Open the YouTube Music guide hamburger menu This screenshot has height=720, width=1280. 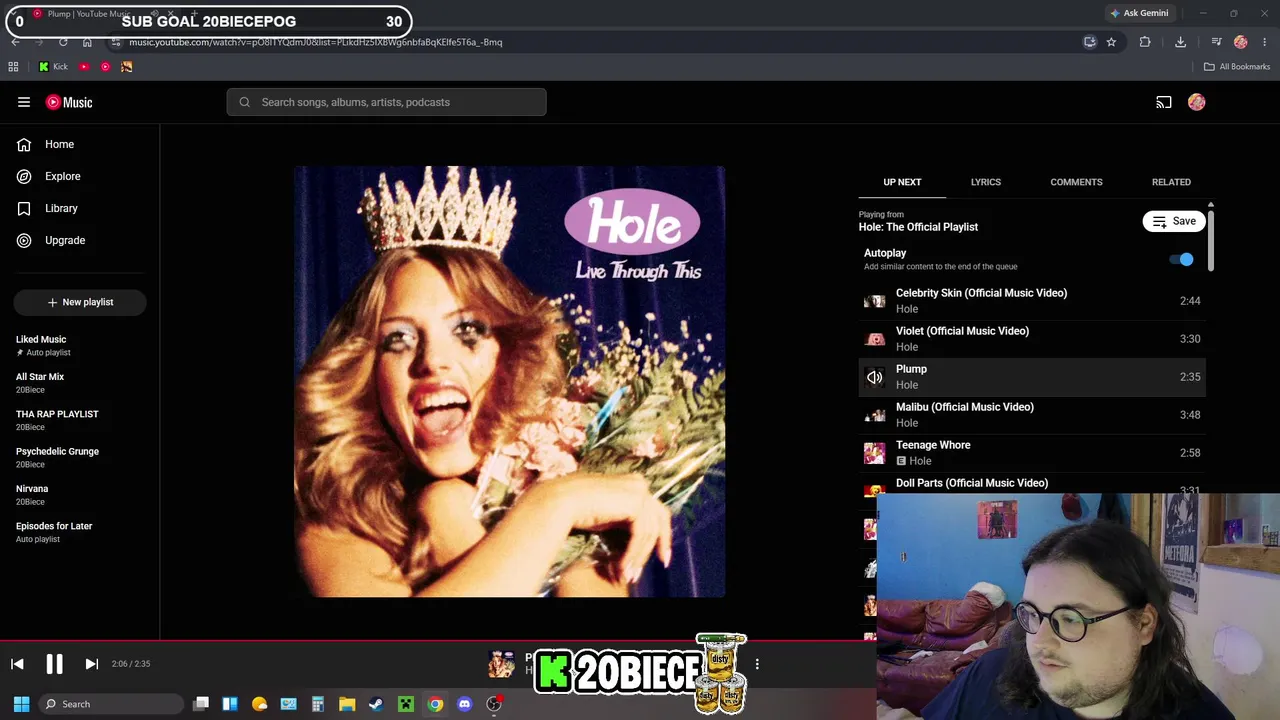coord(24,102)
